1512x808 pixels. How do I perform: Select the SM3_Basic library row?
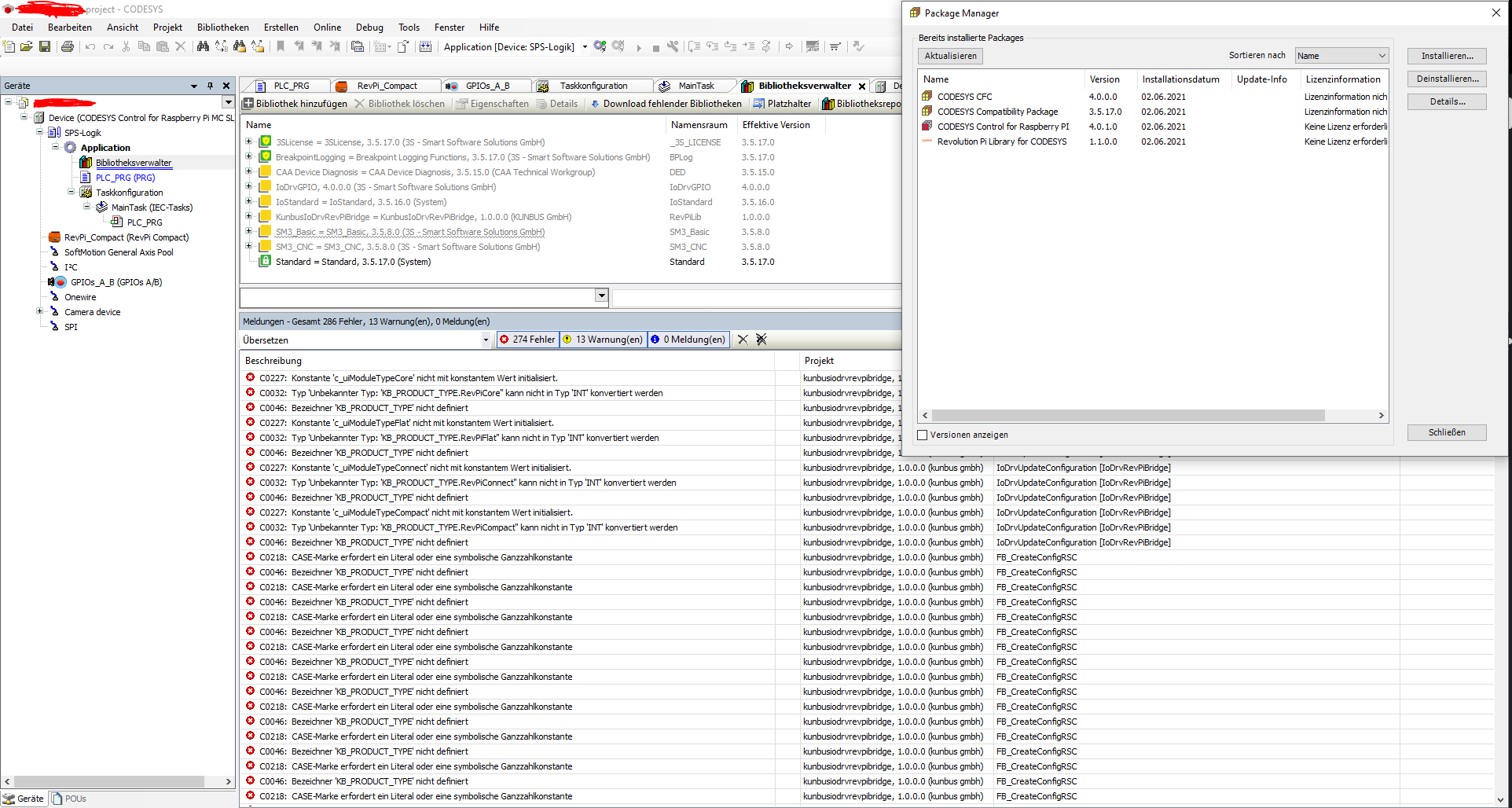click(x=571, y=232)
